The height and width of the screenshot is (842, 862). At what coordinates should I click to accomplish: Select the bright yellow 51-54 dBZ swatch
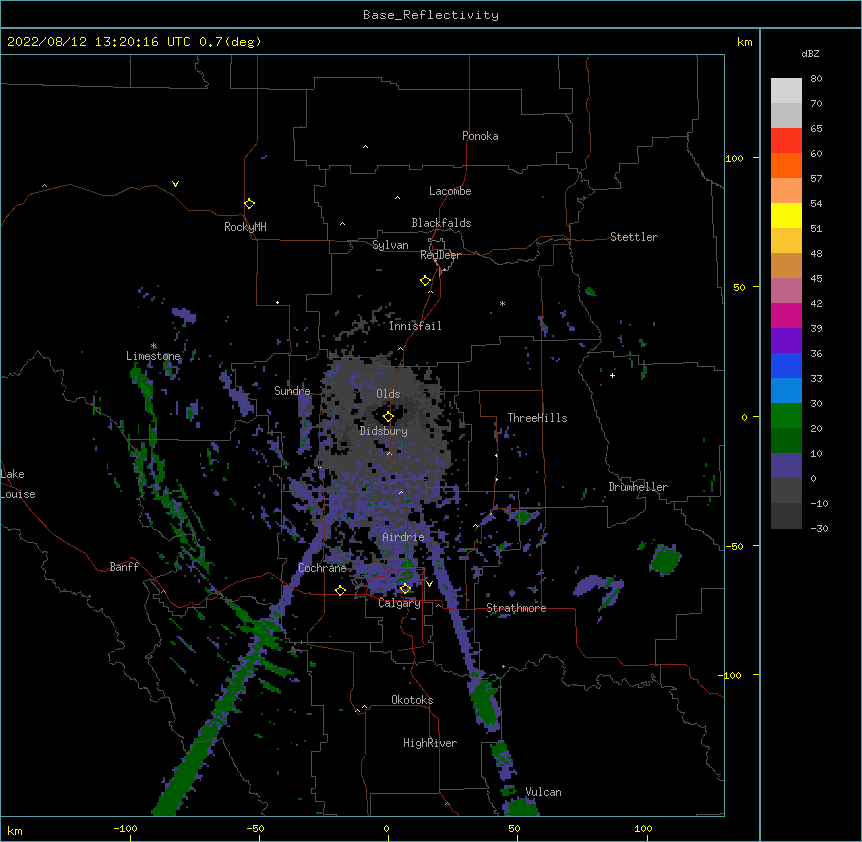pyautogui.click(x=786, y=215)
